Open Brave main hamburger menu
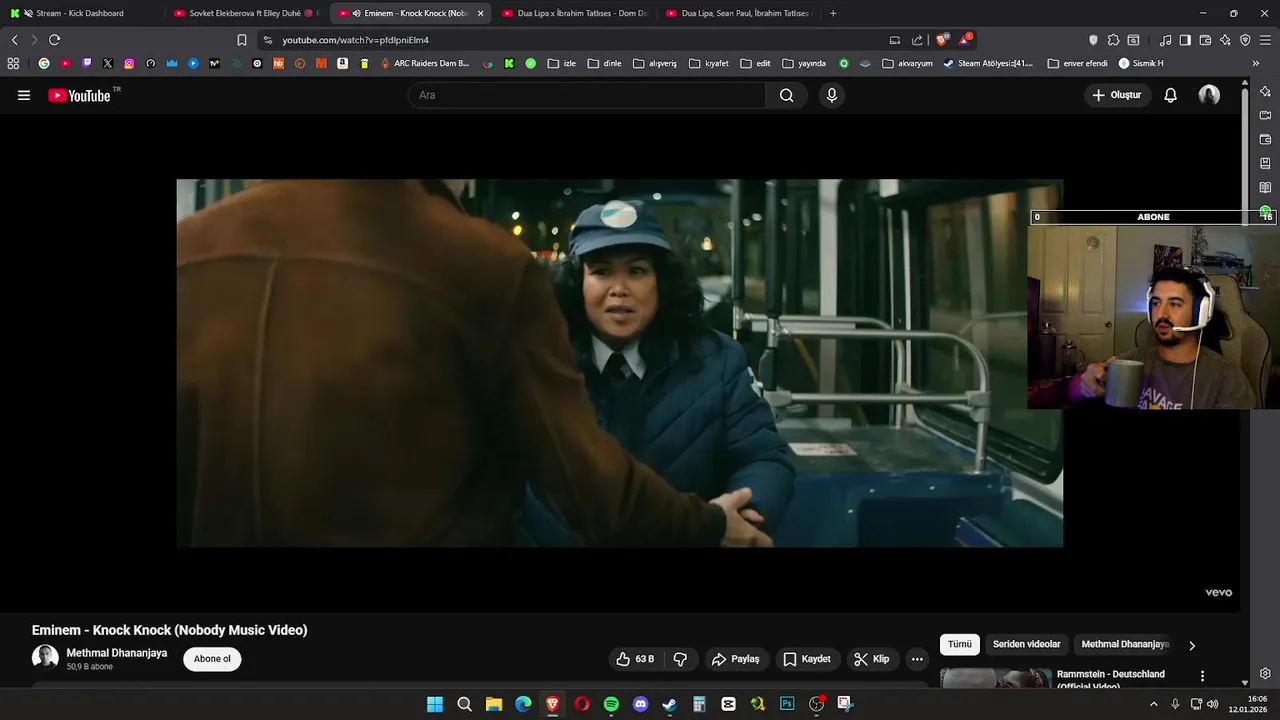The width and height of the screenshot is (1280, 720). (x=1266, y=40)
